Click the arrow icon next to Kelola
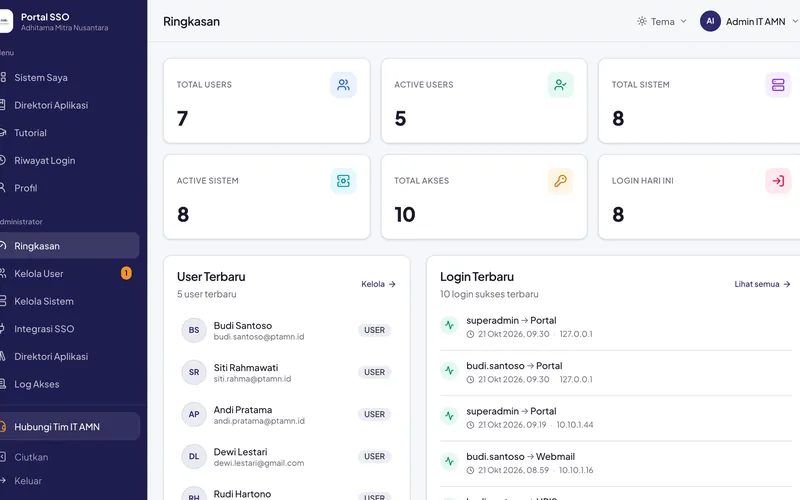The width and height of the screenshot is (800, 500). [x=392, y=284]
